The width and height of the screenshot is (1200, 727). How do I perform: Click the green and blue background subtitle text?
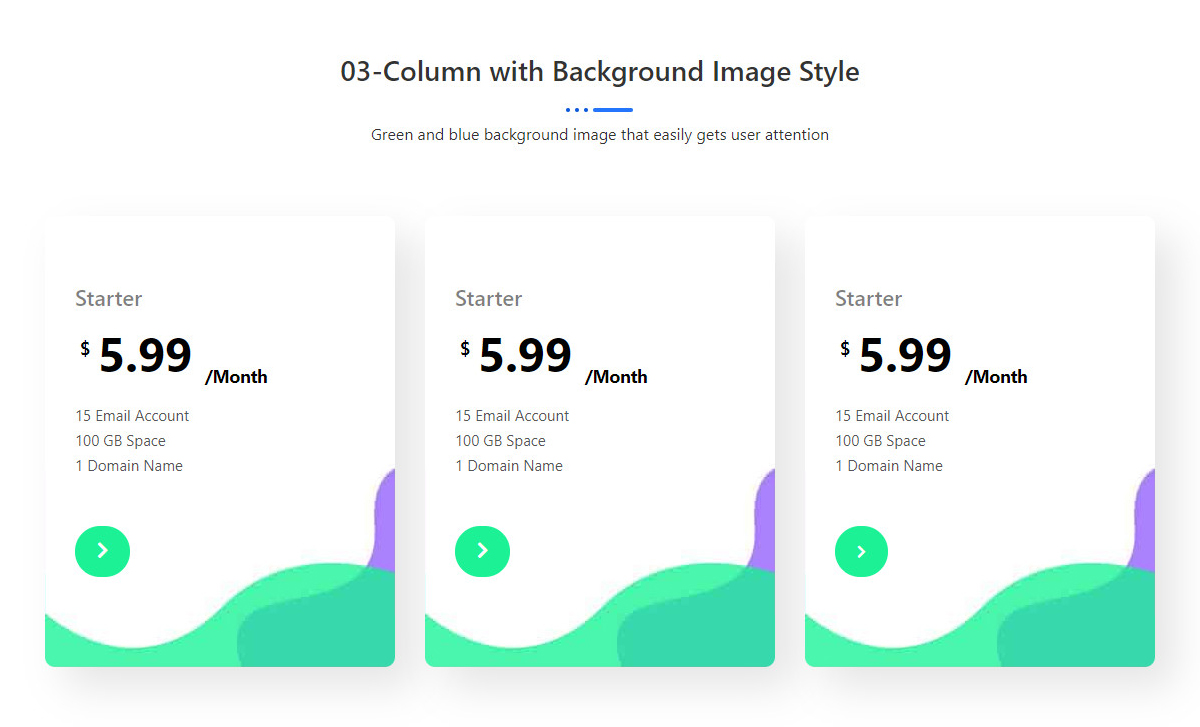(600, 134)
